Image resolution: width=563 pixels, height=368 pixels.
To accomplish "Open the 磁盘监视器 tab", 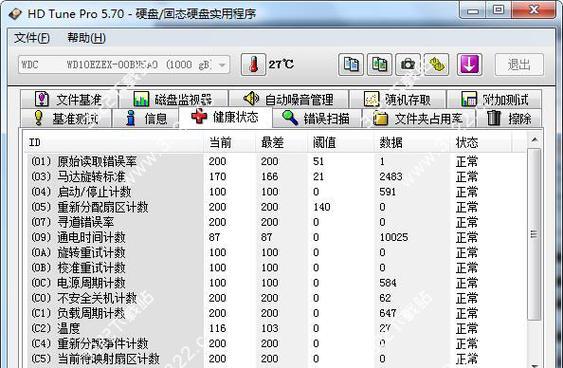I will [x=173, y=99].
